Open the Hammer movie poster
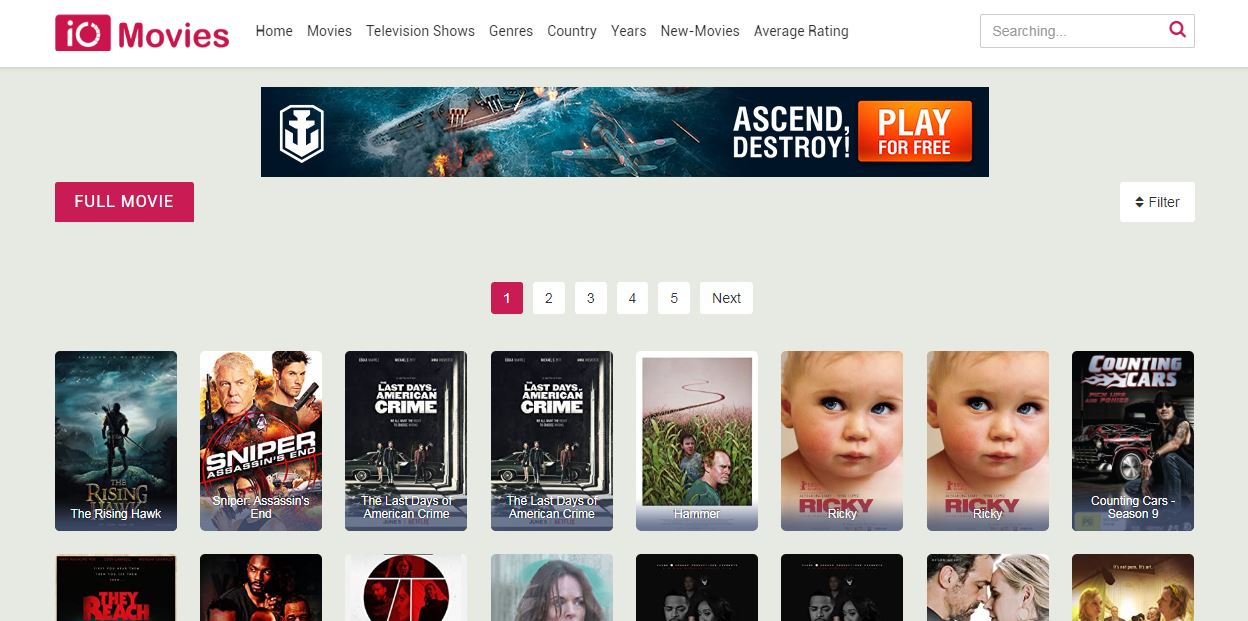 click(696, 440)
